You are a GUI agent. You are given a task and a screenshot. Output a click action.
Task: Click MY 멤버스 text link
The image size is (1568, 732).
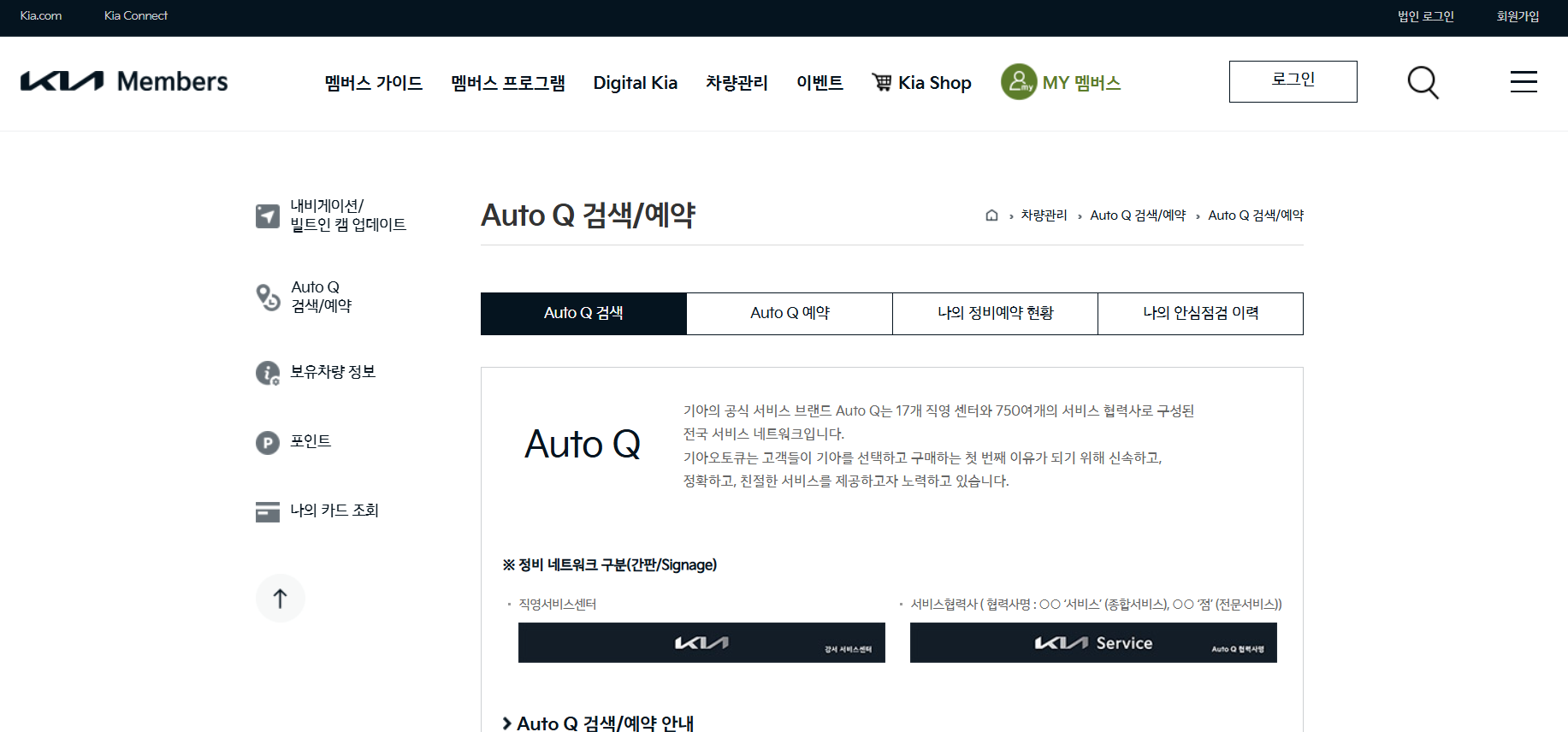coord(1081,83)
